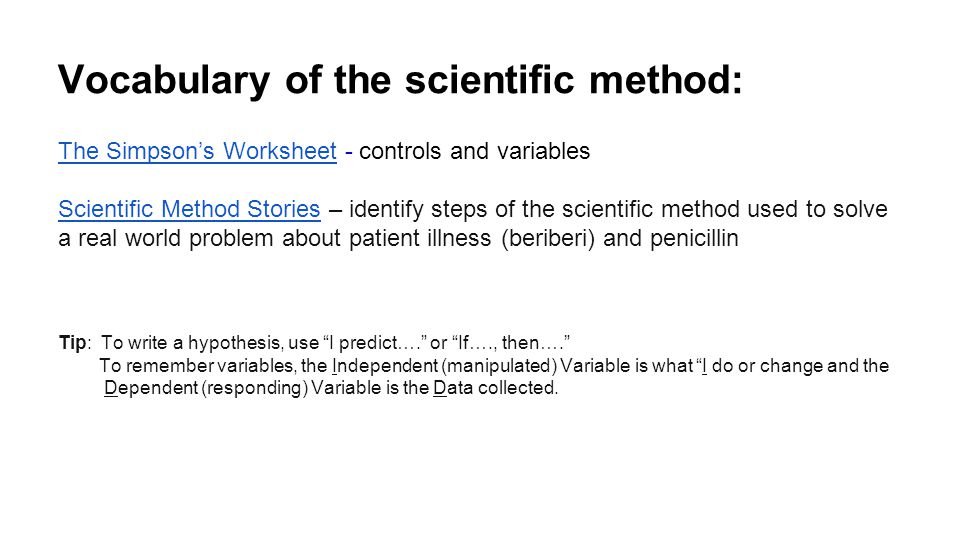
Task: Select the word "method:" in the heading
Action: click(666, 80)
